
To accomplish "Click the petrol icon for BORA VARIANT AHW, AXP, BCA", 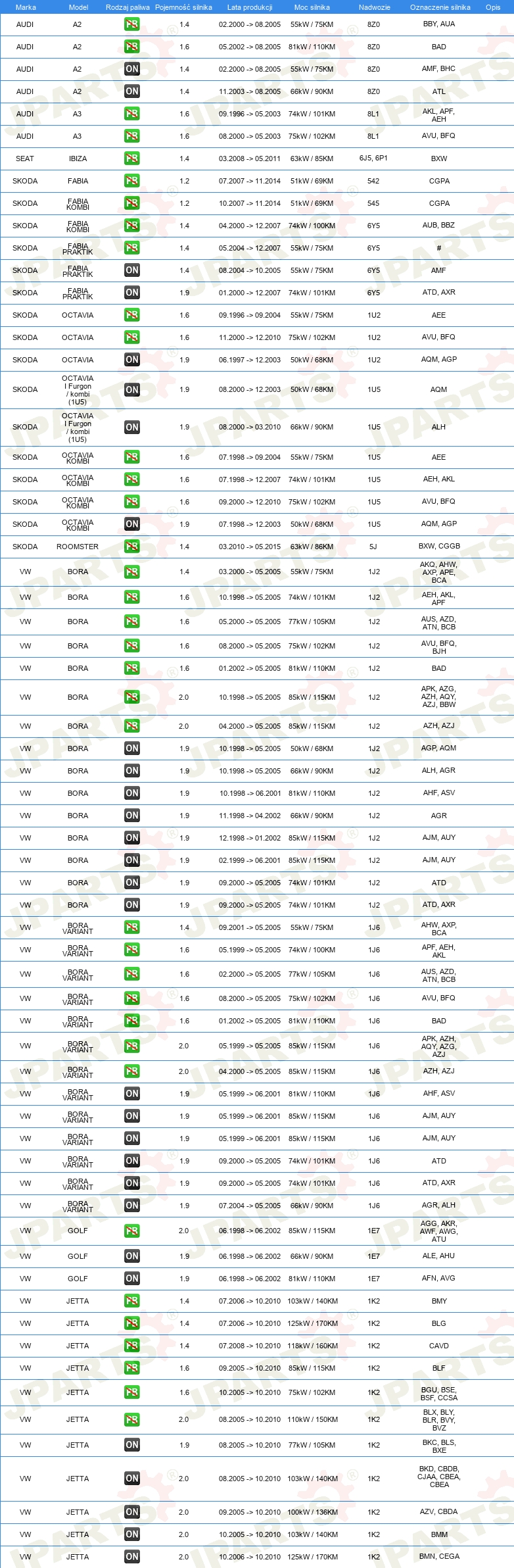I will [131, 927].
